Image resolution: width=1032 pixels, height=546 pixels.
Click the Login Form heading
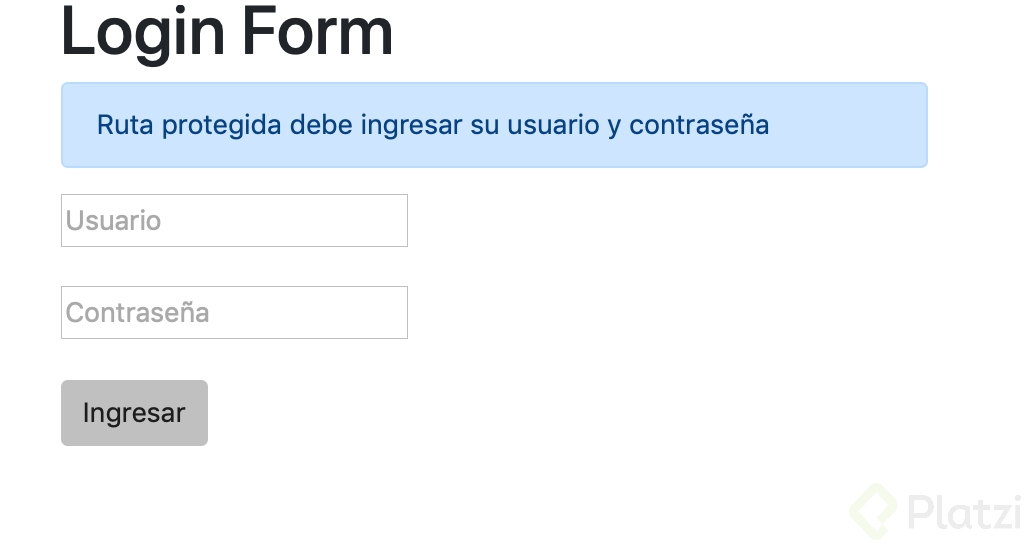click(x=227, y=31)
